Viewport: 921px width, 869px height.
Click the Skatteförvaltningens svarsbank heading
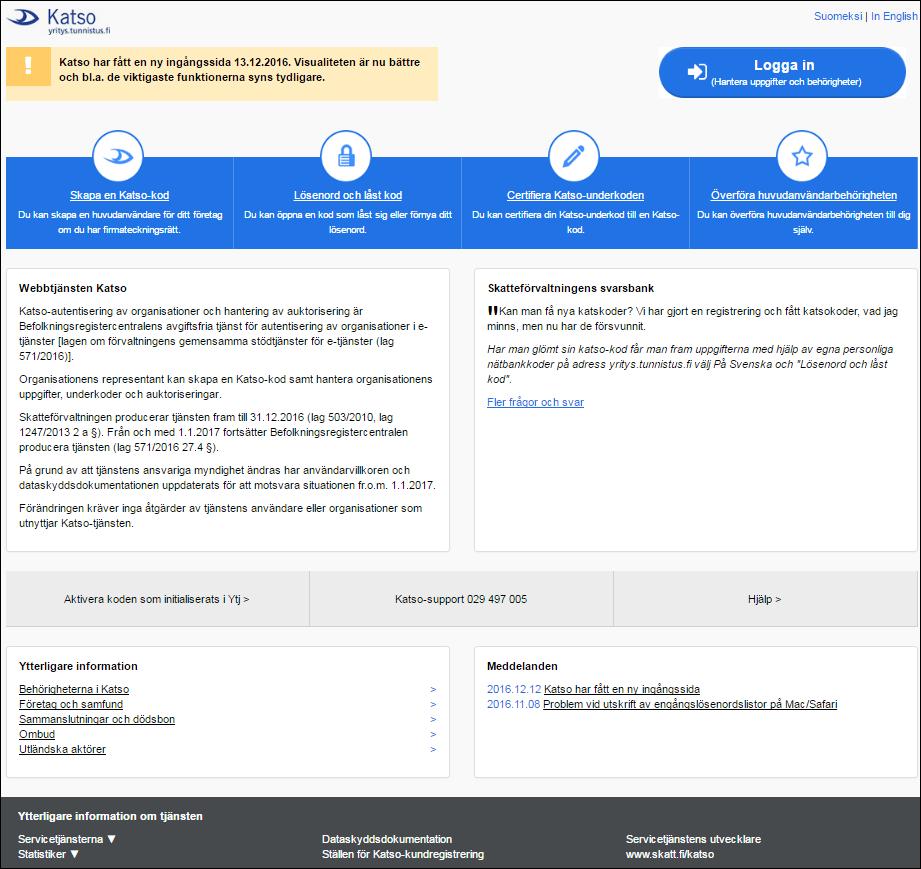[570, 288]
